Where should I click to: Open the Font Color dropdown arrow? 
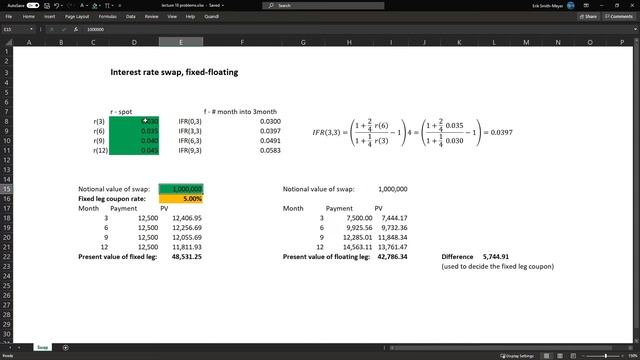[x=87, y=6]
